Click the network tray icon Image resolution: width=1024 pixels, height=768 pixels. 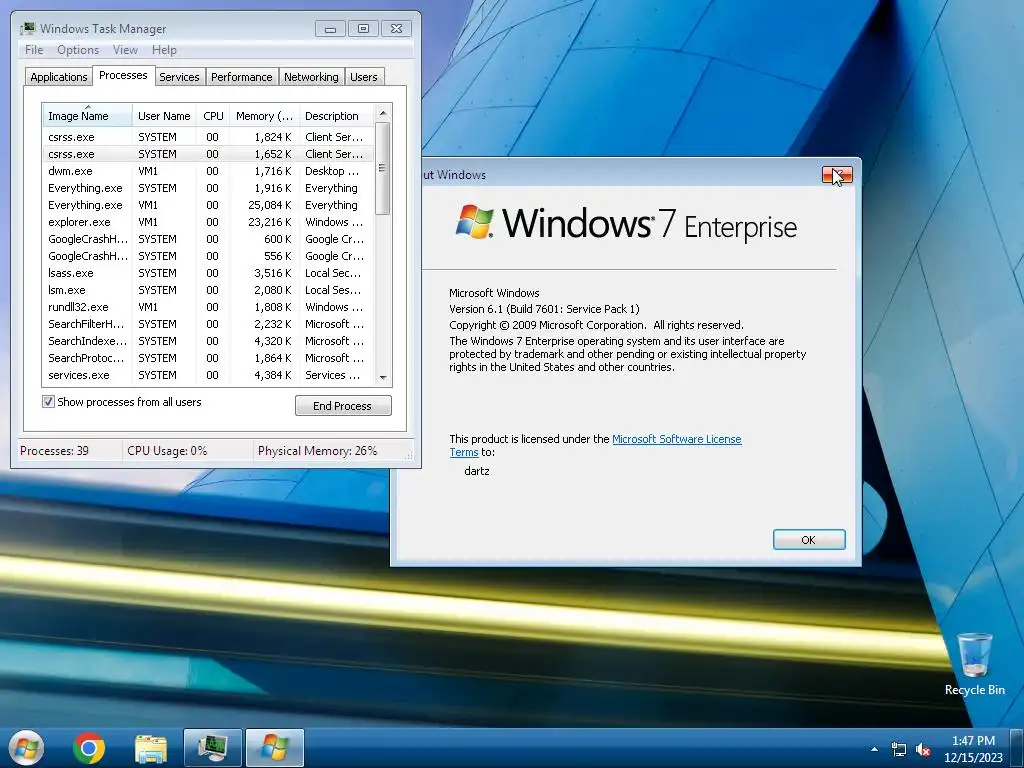(x=899, y=749)
